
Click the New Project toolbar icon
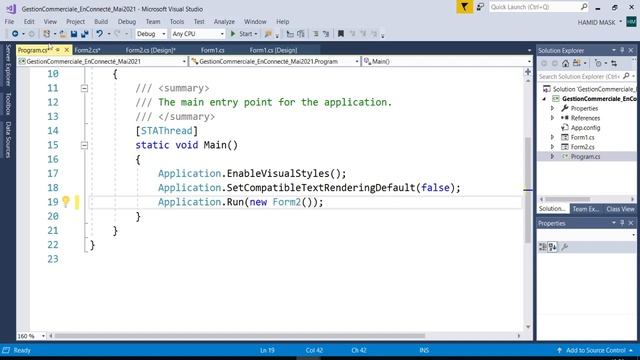pos(47,34)
